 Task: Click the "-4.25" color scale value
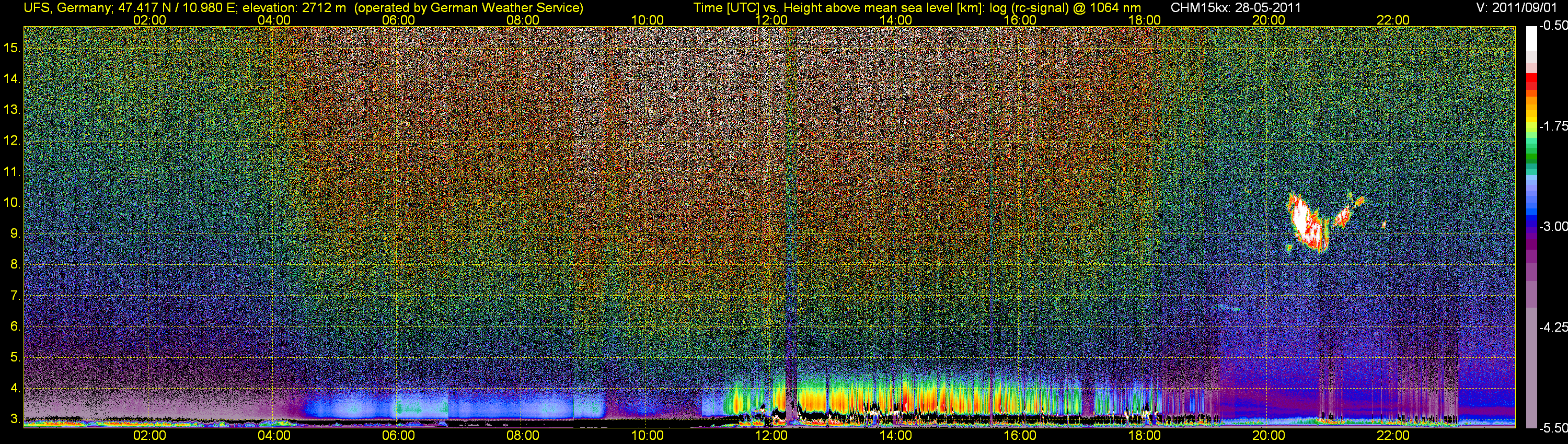(x=1553, y=327)
